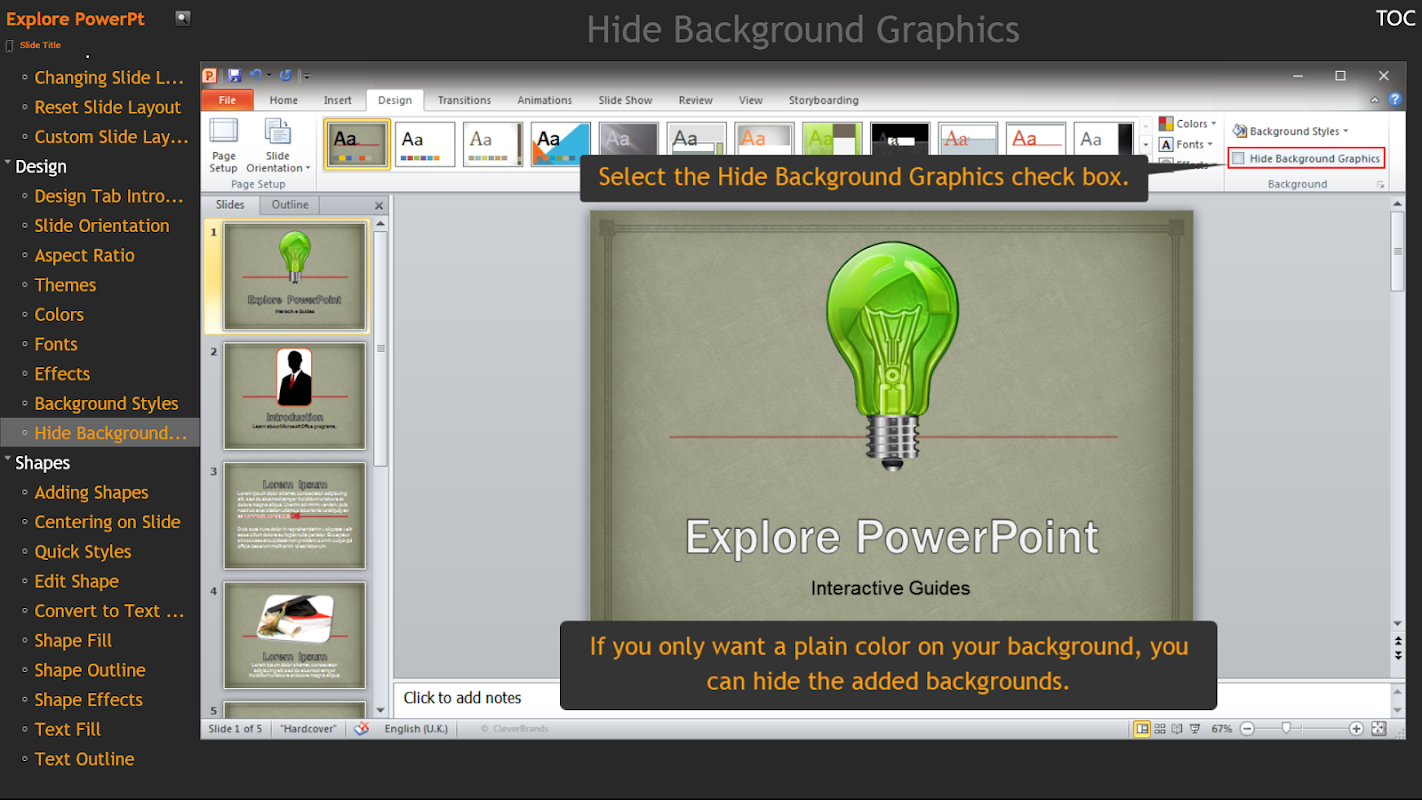Click the spell check icon in status bar

[x=362, y=729]
